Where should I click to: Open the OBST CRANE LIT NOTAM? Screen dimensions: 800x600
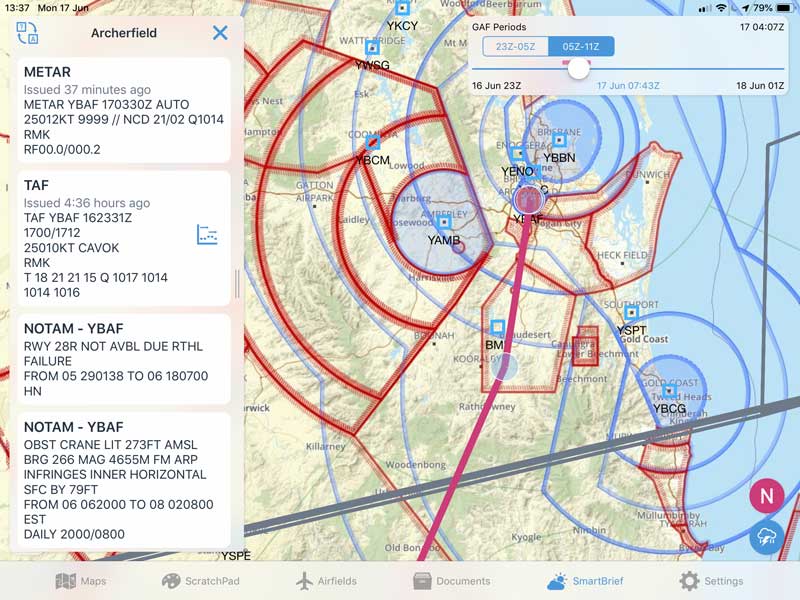[x=124, y=481]
